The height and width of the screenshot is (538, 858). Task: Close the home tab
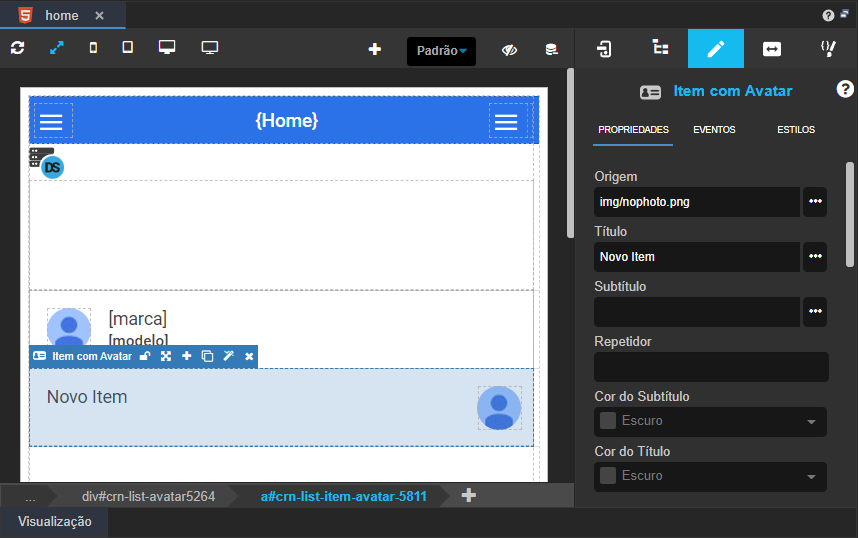[100, 15]
